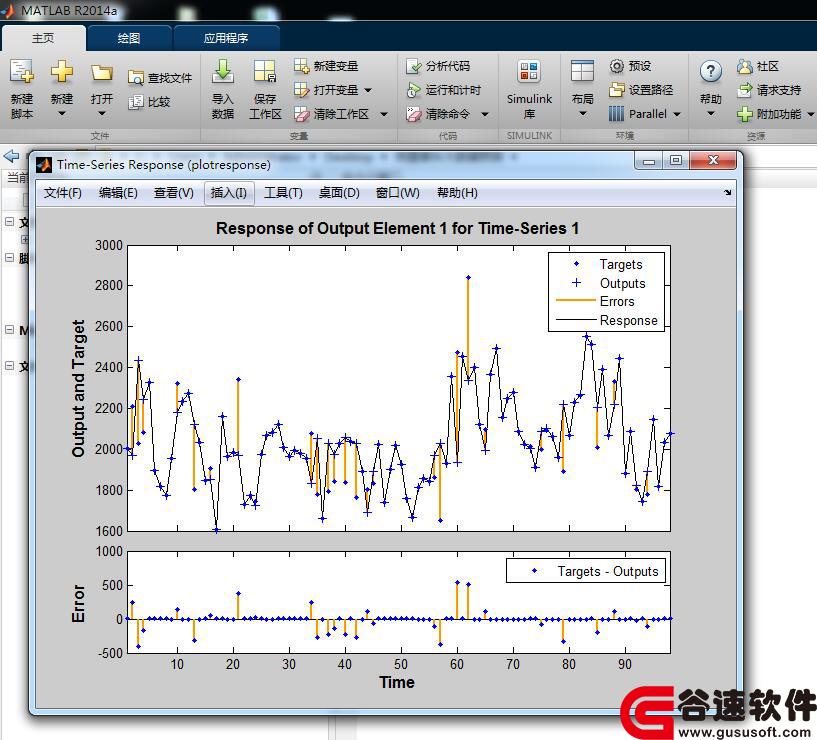
Task: Click the 帮助 question mark icon
Action: [711, 71]
